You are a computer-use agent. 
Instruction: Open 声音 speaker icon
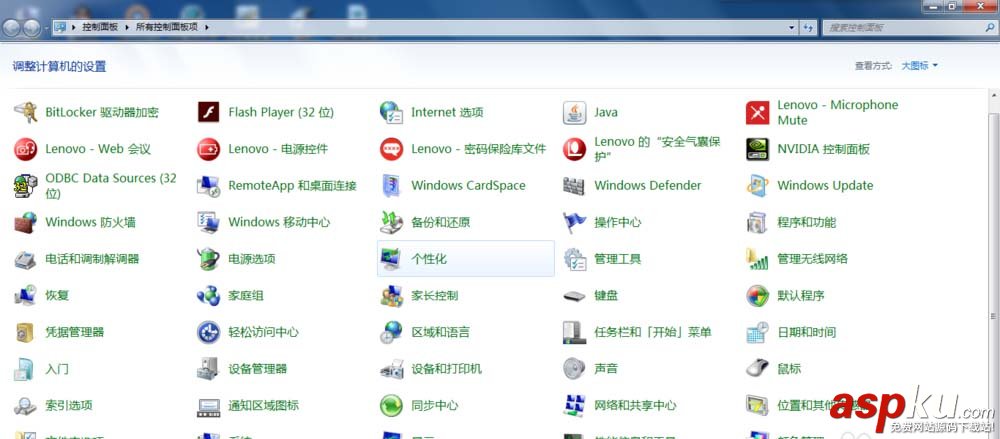(575, 369)
